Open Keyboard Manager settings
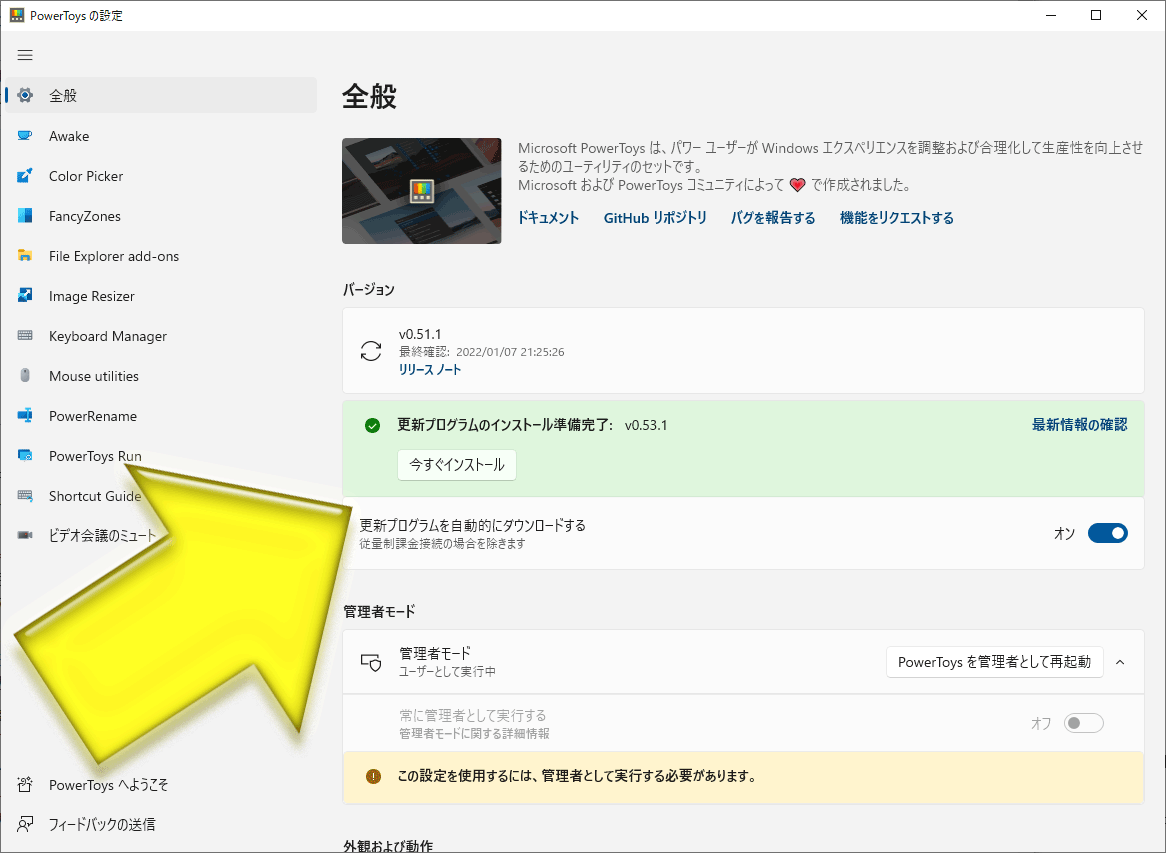This screenshot has width=1166, height=853. 161,336
